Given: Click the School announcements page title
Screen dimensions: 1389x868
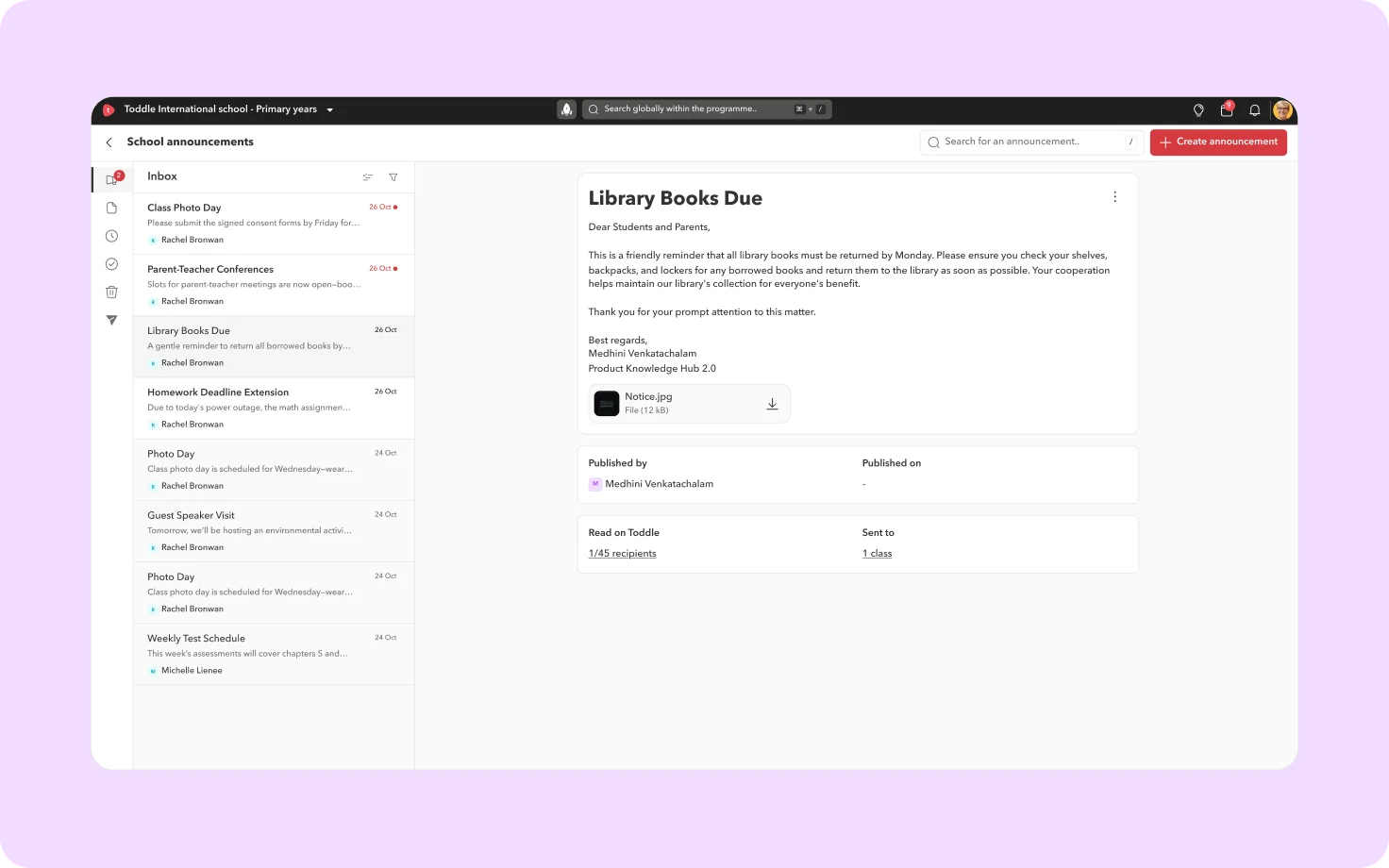Looking at the screenshot, I should tap(190, 142).
